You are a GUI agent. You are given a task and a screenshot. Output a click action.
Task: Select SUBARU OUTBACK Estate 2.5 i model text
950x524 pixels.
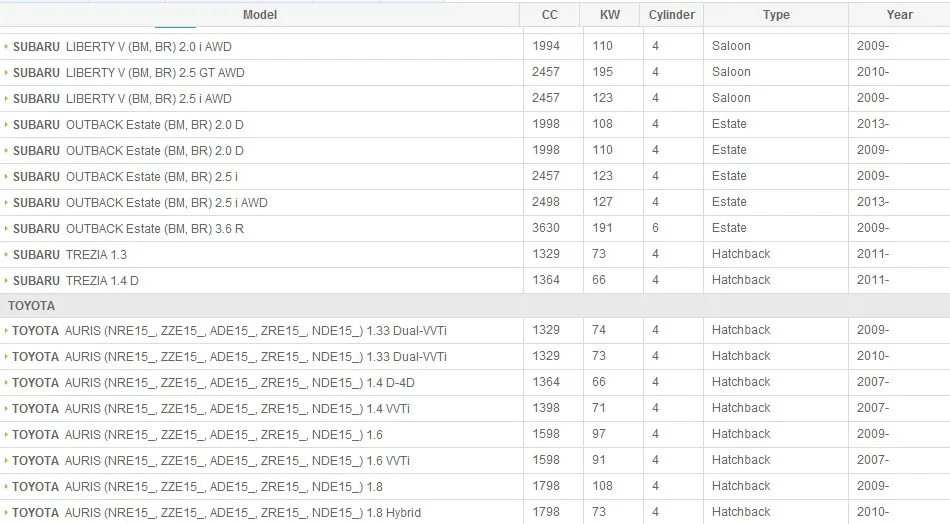click(125, 177)
